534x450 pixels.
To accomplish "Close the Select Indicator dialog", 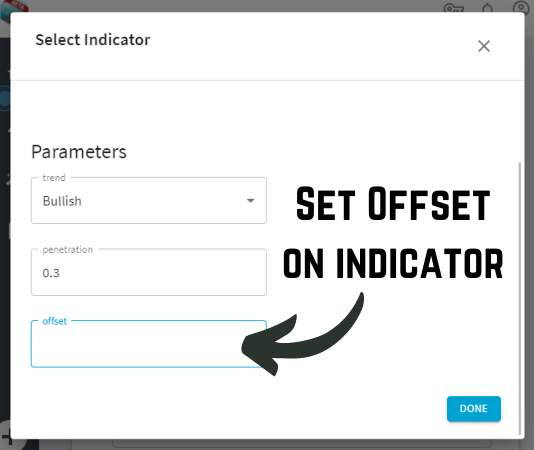I will click(484, 46).
